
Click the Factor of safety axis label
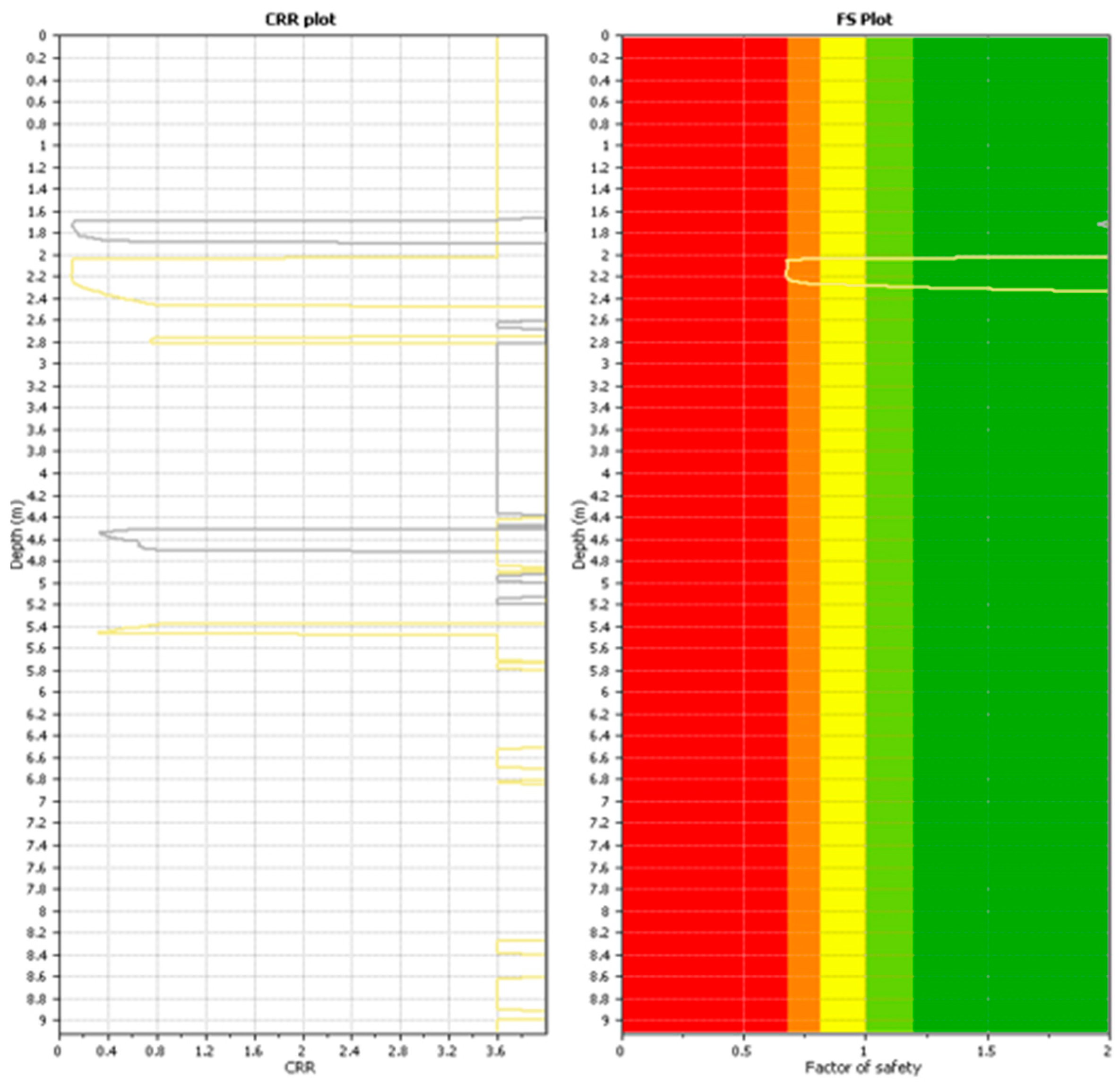(x=863, y=1067)
